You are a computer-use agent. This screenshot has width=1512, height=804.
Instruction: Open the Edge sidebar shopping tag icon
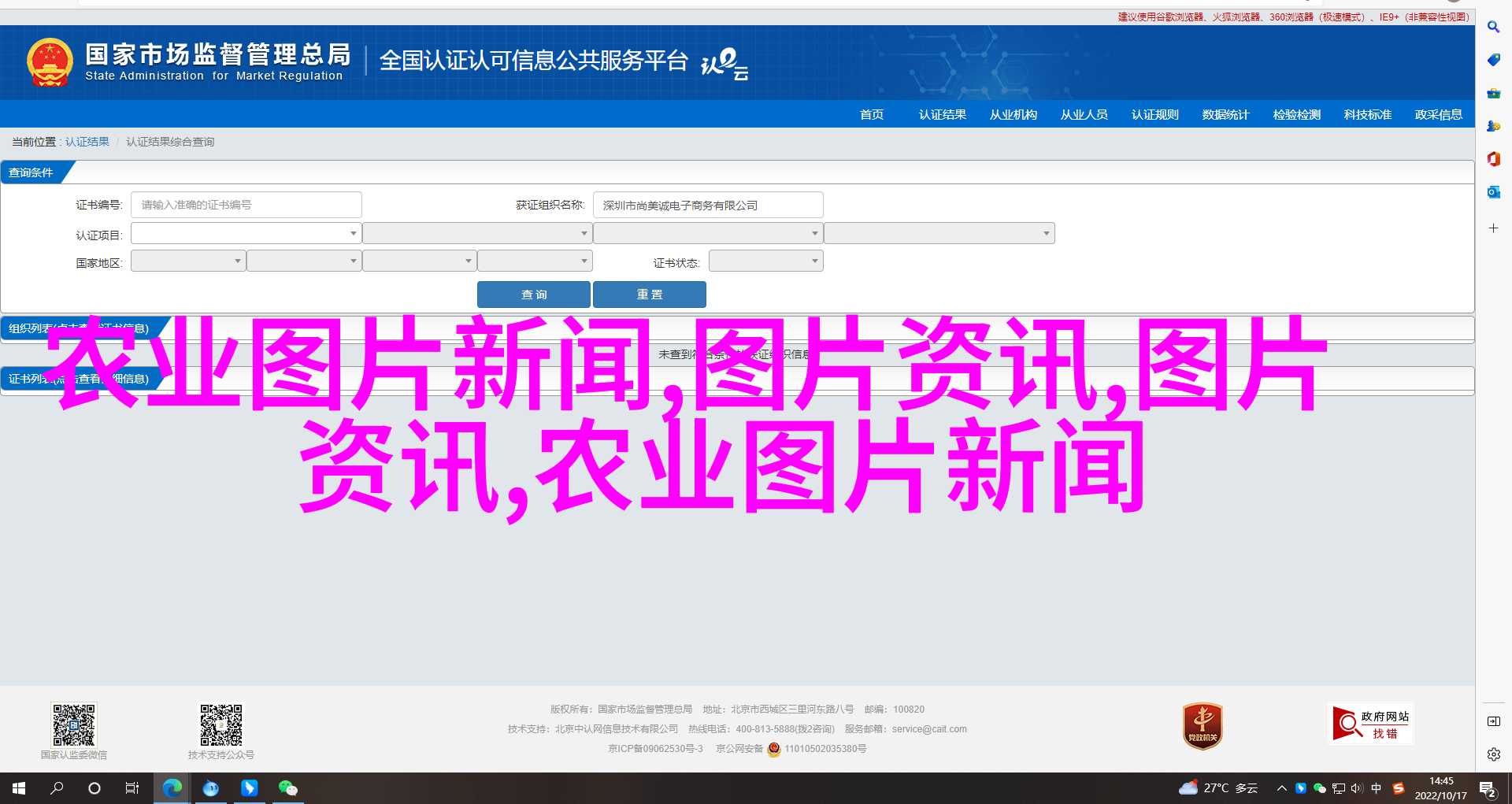click(1493, 60)
